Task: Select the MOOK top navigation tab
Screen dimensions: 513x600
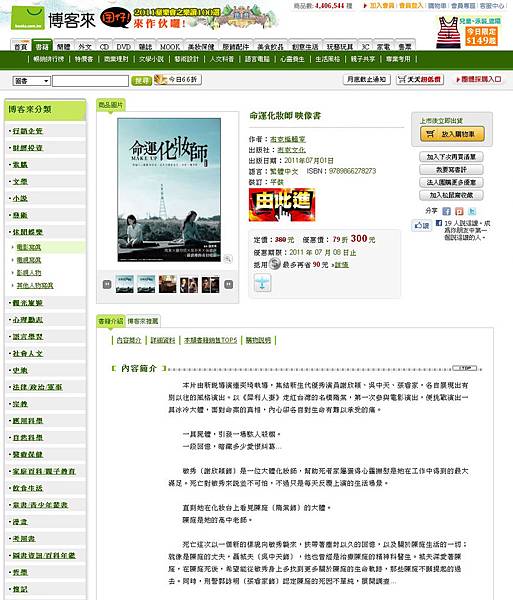Action: [169, 47]
